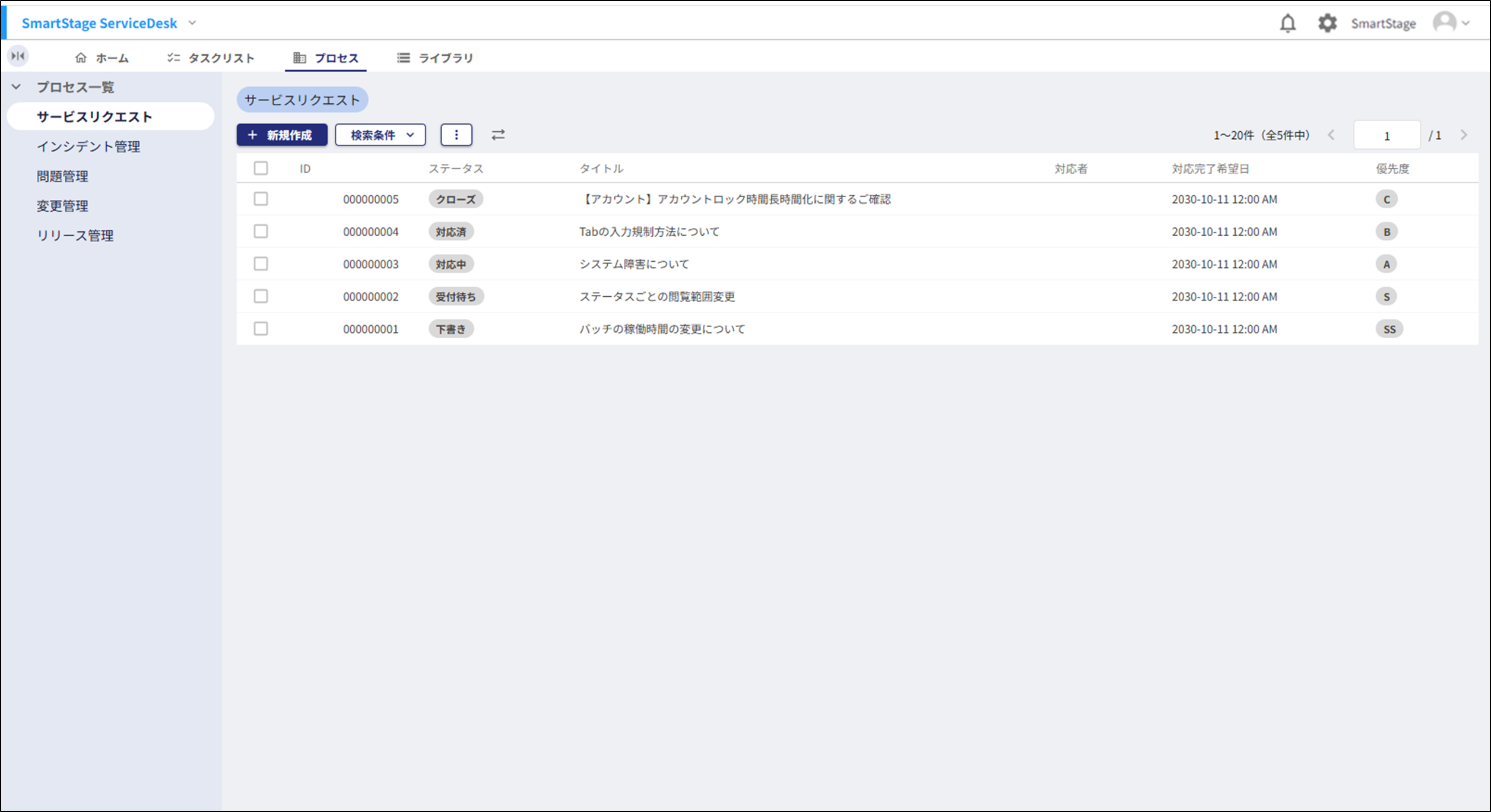Click the user avatar icon
This screenshot has height=812, width=1491.
1444,23
